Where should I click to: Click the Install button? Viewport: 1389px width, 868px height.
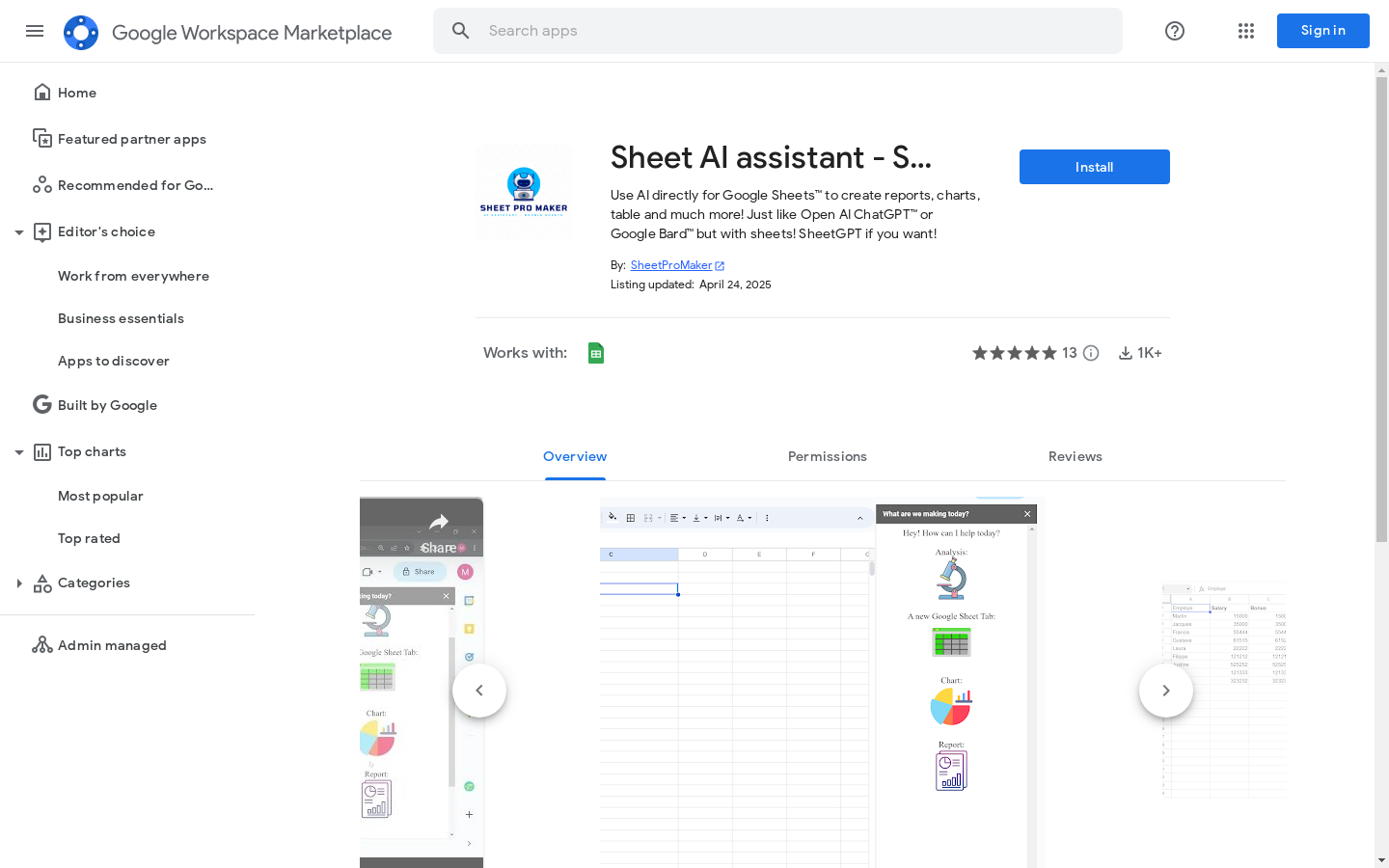point(1094,167)
